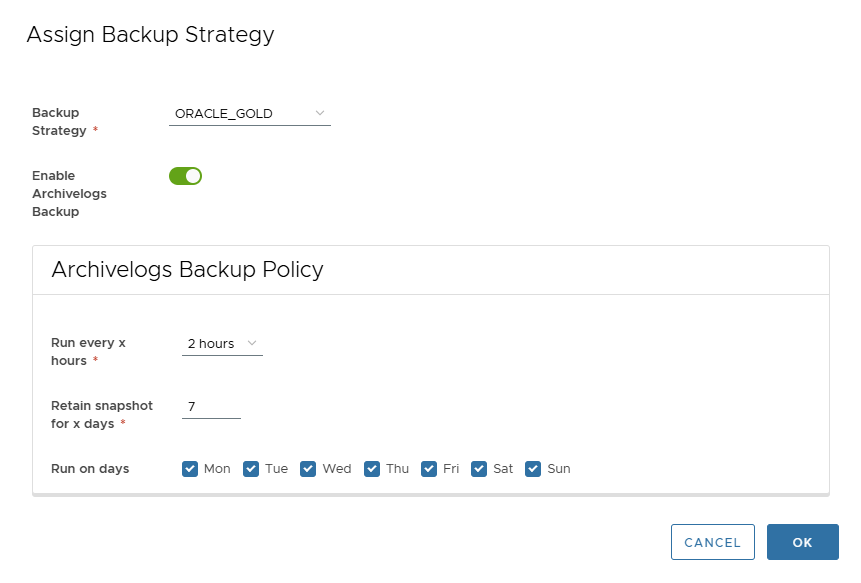Click the Retain snapshot for x days field

click(210, 407)
